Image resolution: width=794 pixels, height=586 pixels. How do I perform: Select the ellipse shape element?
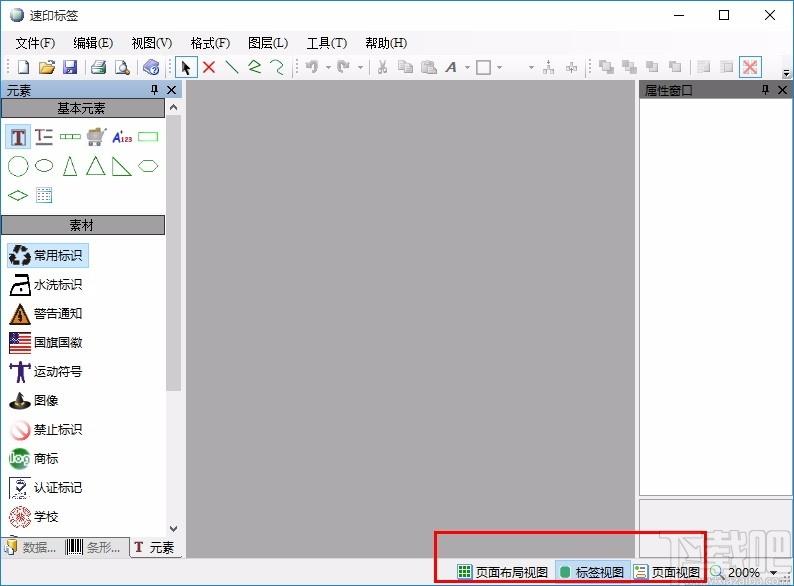(44, 166)
